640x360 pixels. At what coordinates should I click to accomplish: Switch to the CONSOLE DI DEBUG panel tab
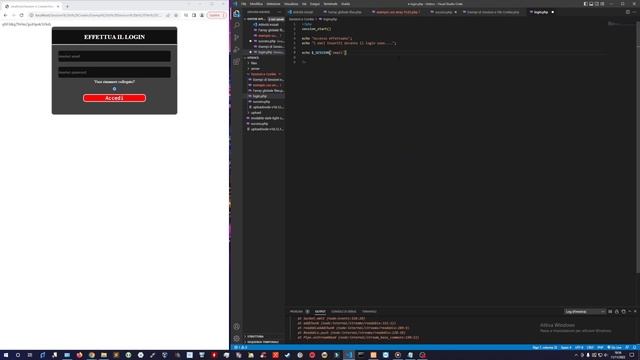(343, 311)
